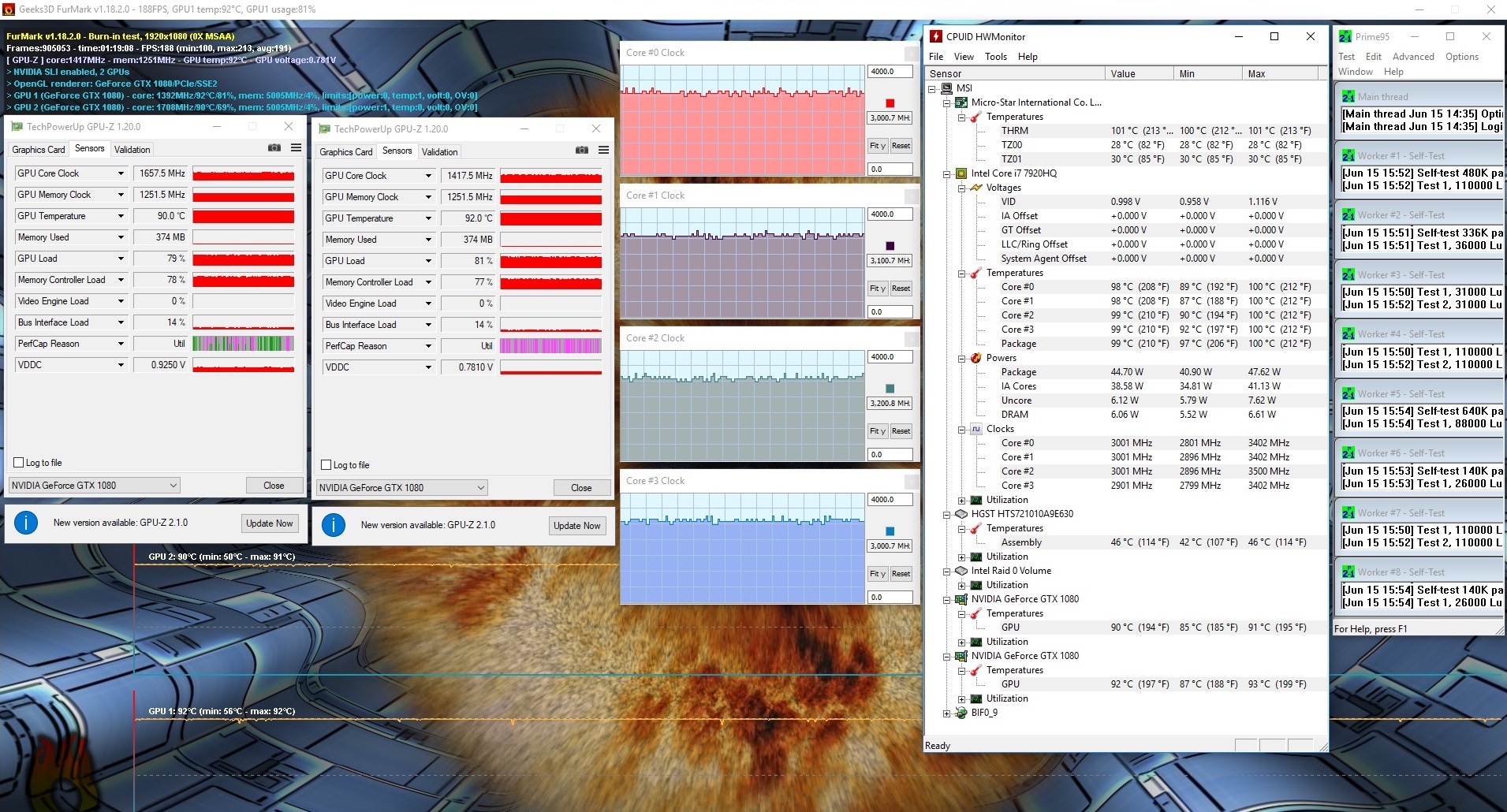Click the camera icon in right GPU-Z window
1507x812 pixels.
582,151
